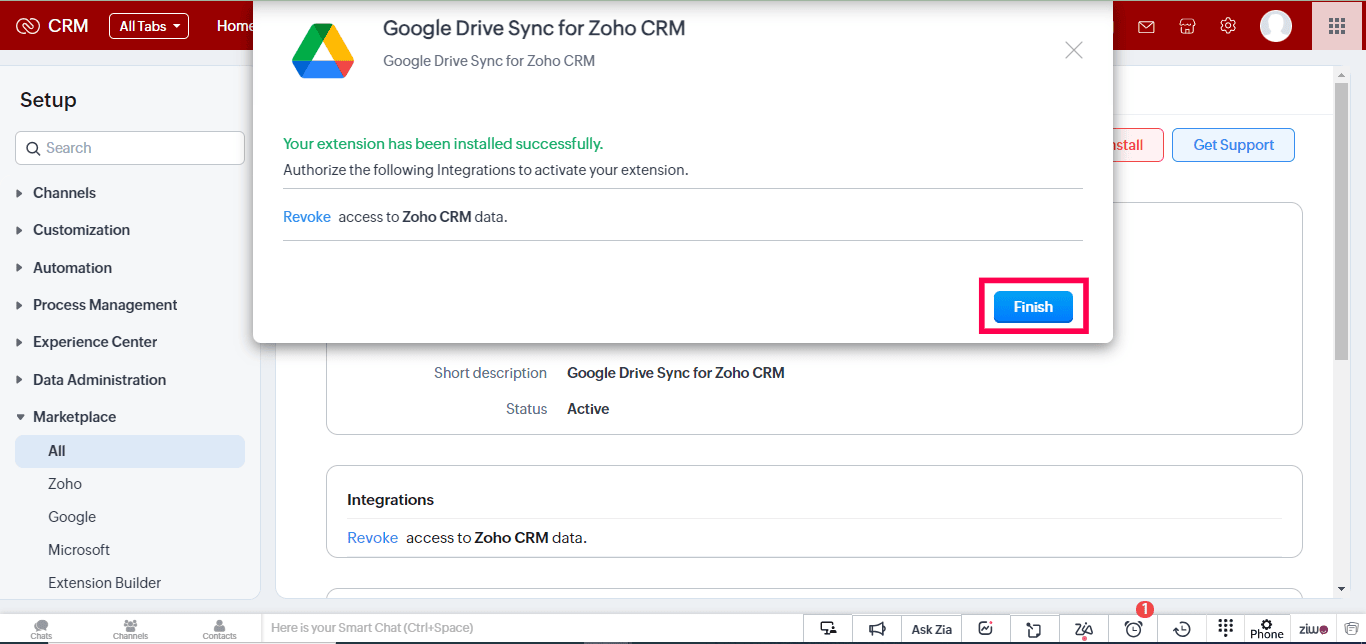Image resolution: width=1366 pixels, height=644 pixels.
Task: Open the sticky note icon in bottom bar
Action: click(1034, 629)
